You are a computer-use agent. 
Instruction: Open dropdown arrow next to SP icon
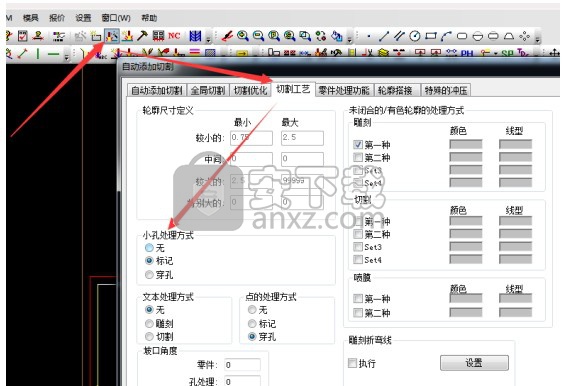coord(495,54)
